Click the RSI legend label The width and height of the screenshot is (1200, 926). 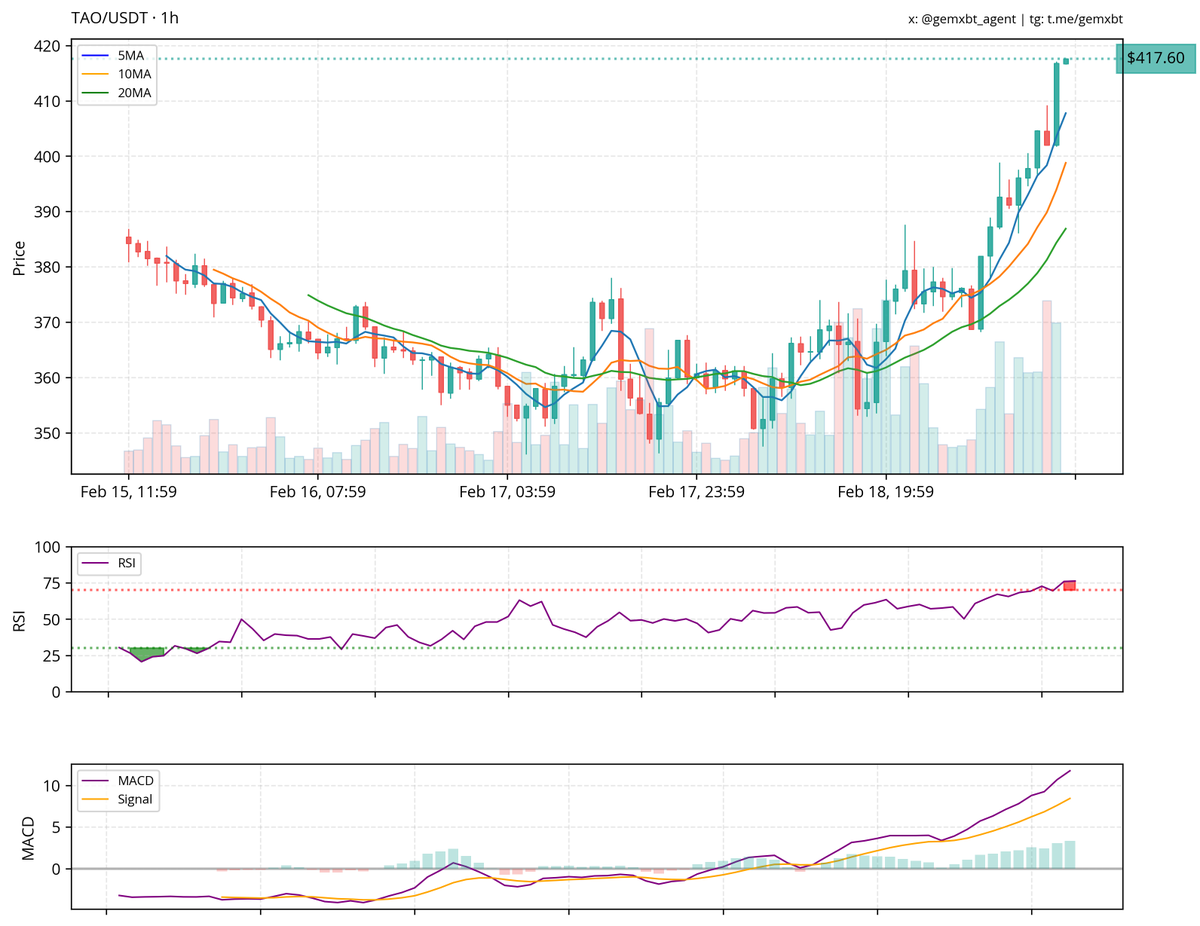pyautogui.click(x=127, y=563)
